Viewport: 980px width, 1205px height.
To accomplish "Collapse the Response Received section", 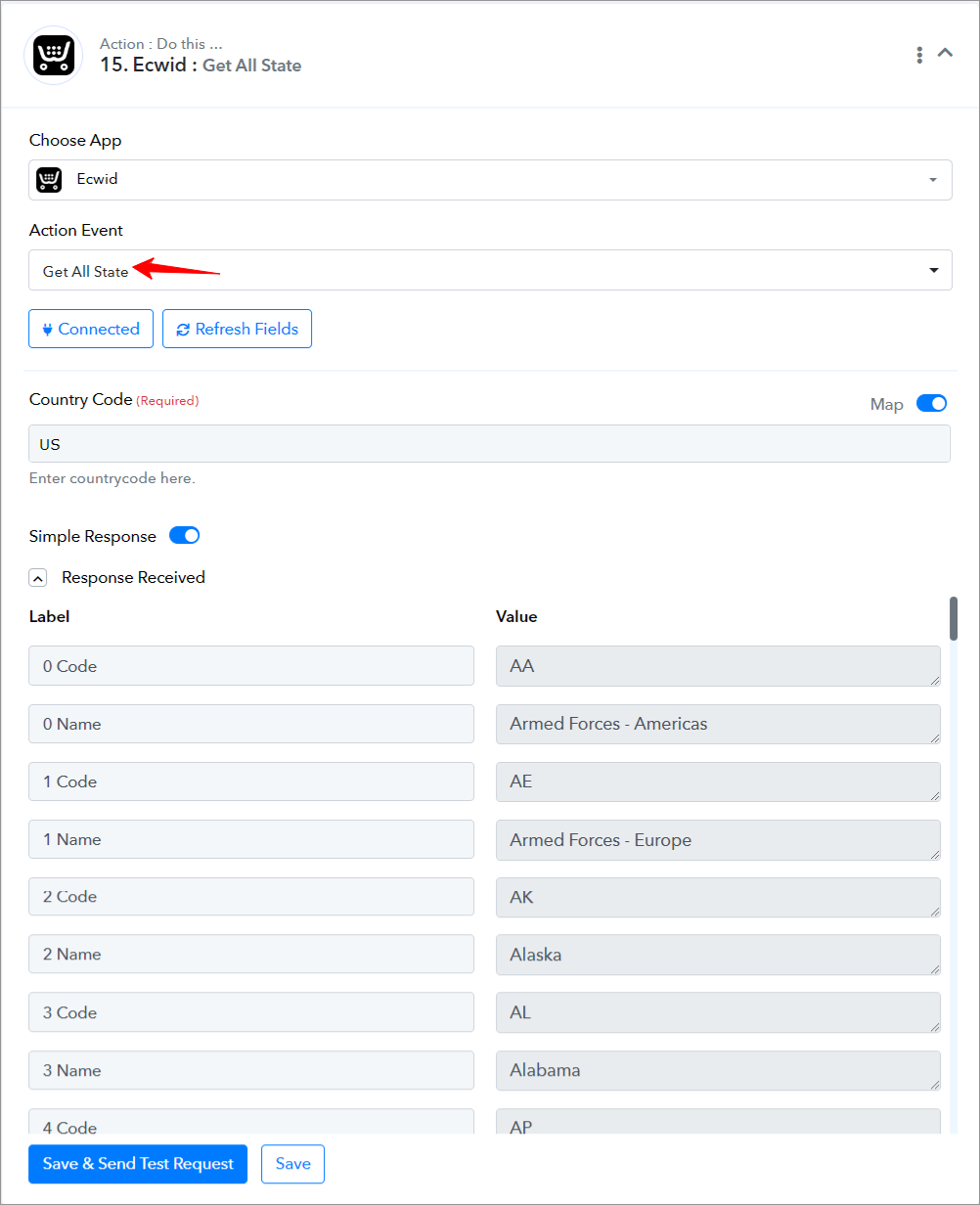I will pyautogui.click(x=37, y=578).
